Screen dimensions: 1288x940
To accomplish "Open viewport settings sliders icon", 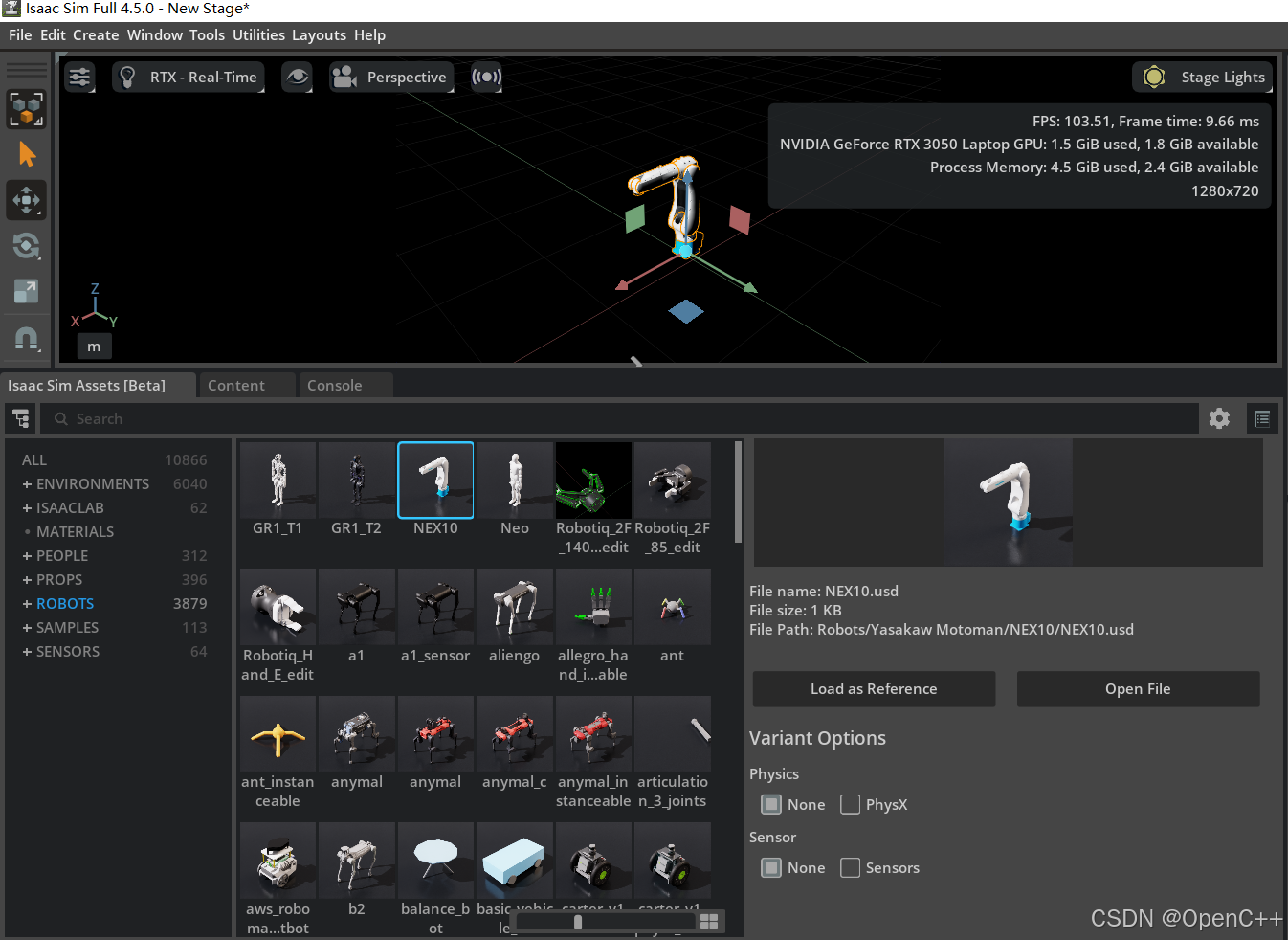I will (x=79, y=78).
